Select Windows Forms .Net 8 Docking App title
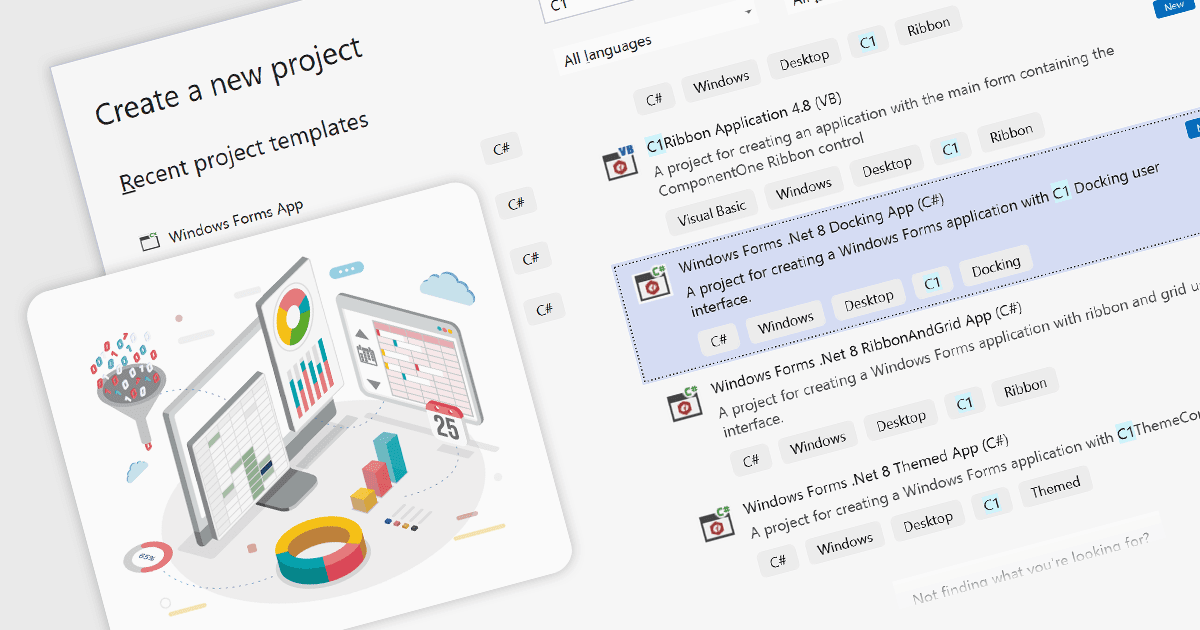Viewport: 1200px width, 630px height. [811, 234]
